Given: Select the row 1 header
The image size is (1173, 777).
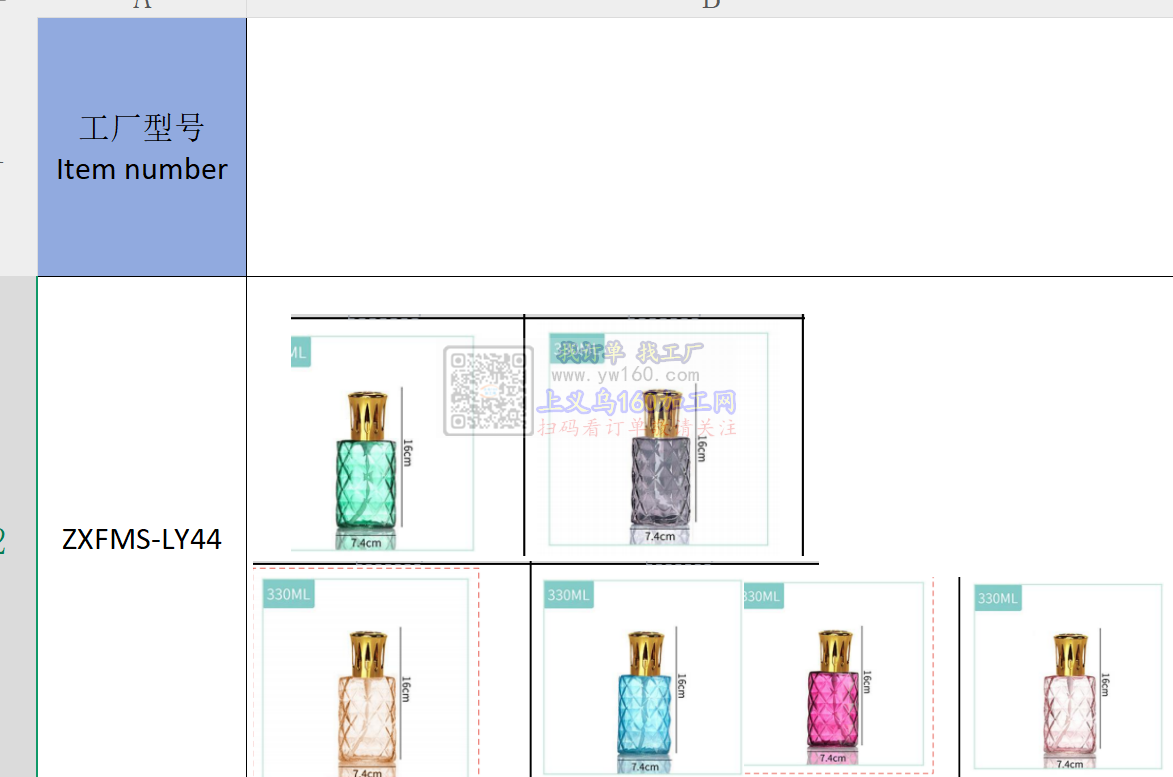Looking at the screenshot, I should (17, 147).
